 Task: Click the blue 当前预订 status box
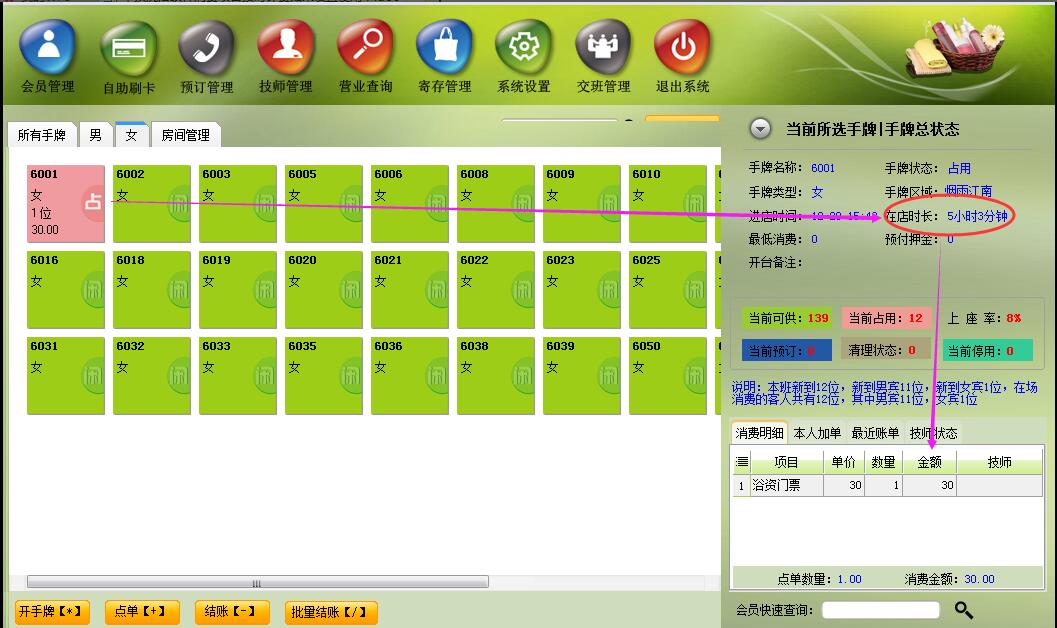coord(787,350)
